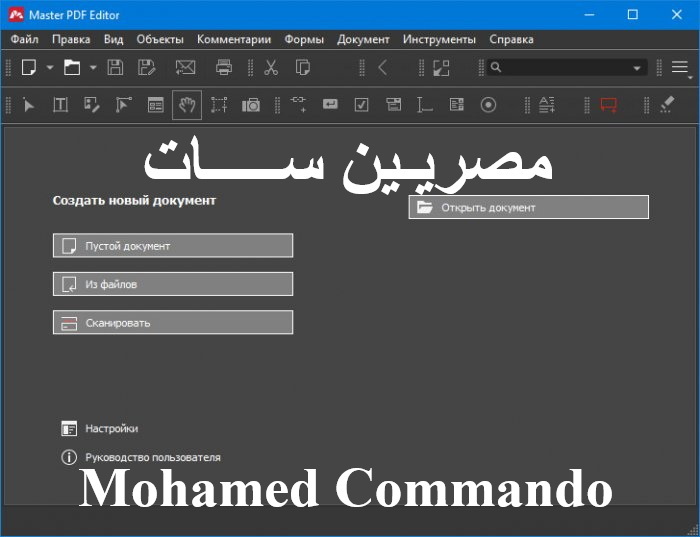
Task: Select the red sticky note comment tool
Action: [608, 105]
